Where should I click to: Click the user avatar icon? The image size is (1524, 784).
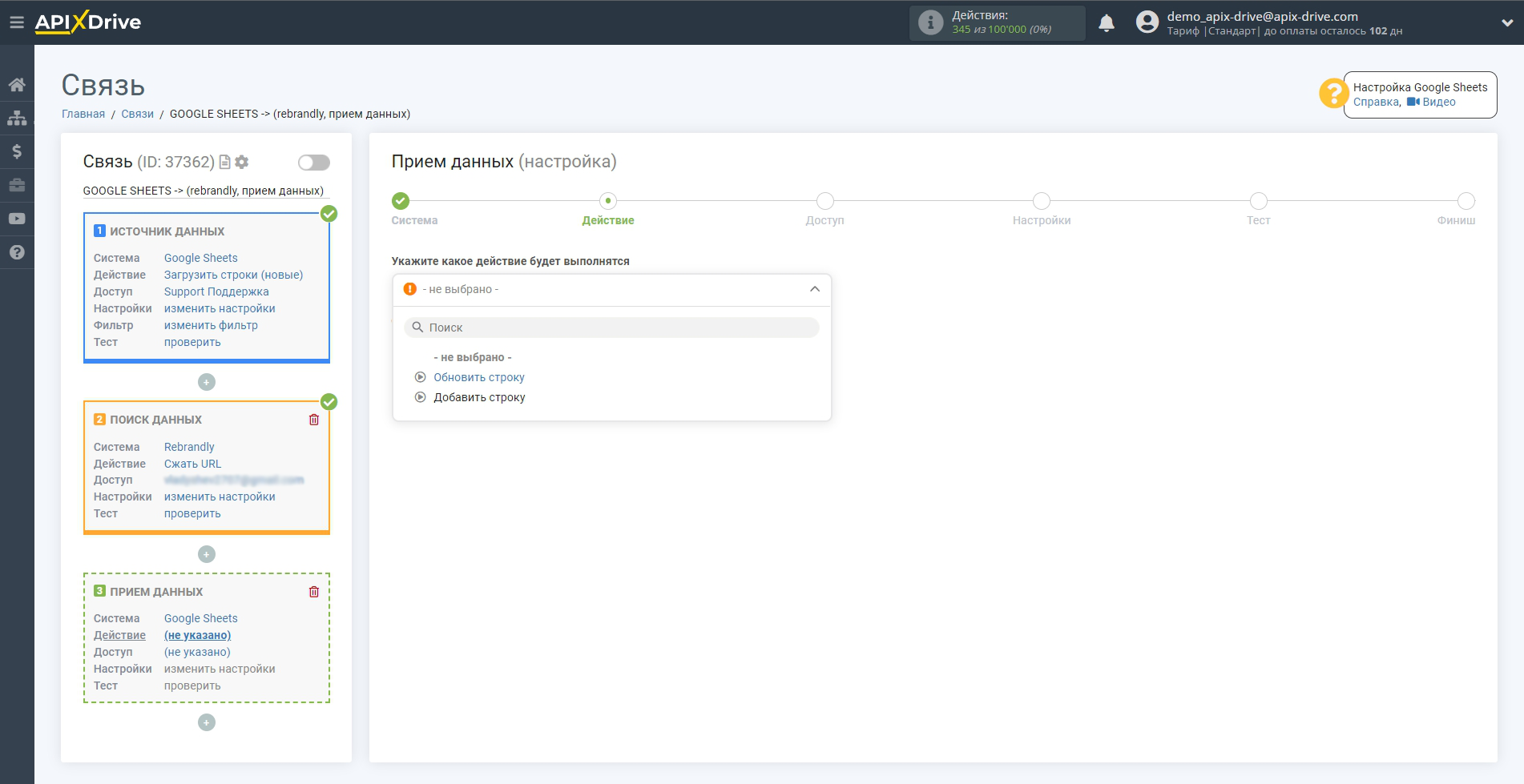[1147, 22]
